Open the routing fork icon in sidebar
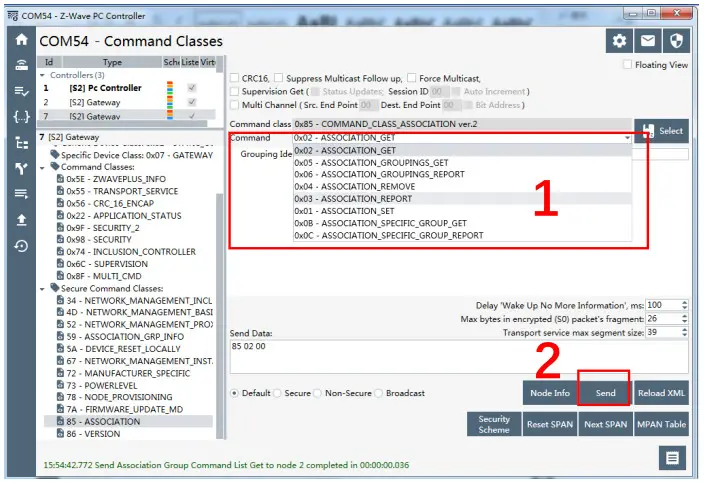The width and height of the screenshot is (704, 484). point(21,169)
